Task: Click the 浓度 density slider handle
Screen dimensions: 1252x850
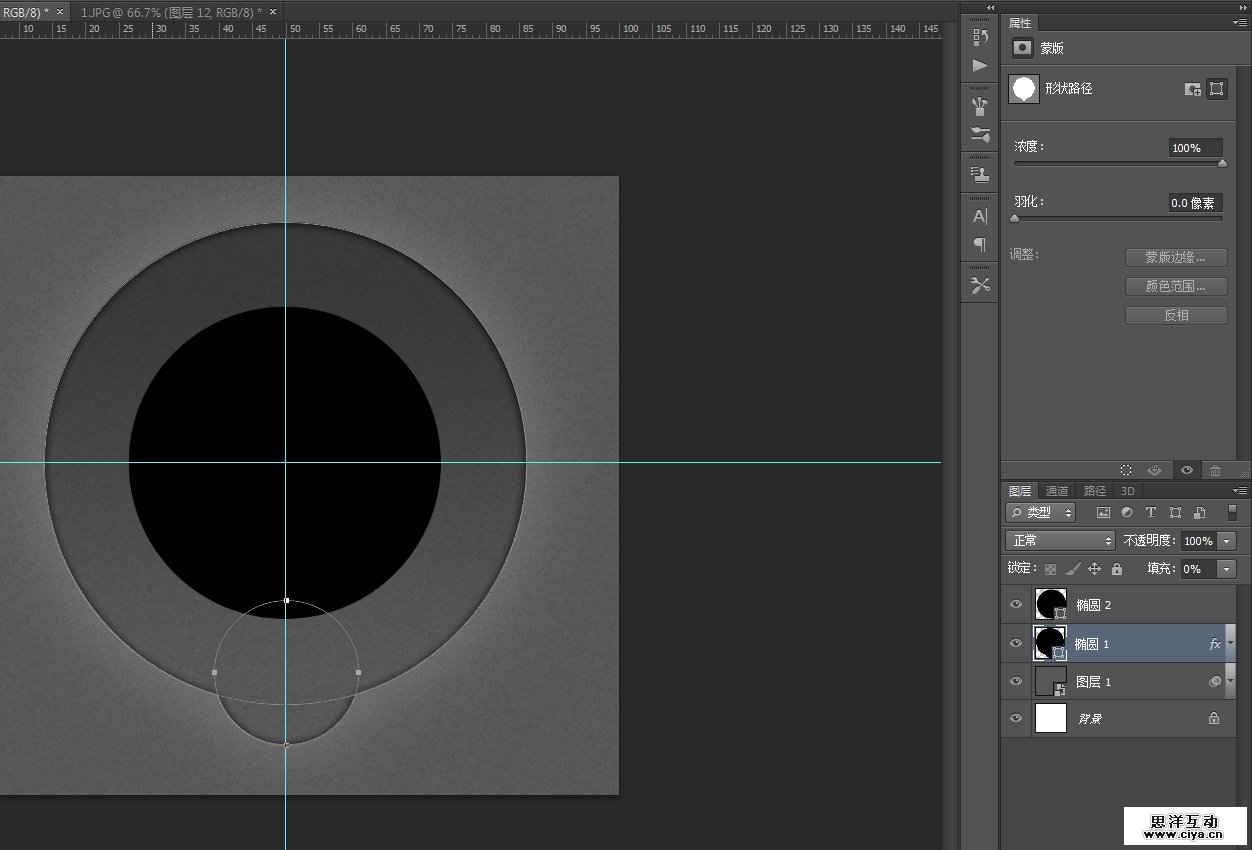Action: pos(1222,163)
